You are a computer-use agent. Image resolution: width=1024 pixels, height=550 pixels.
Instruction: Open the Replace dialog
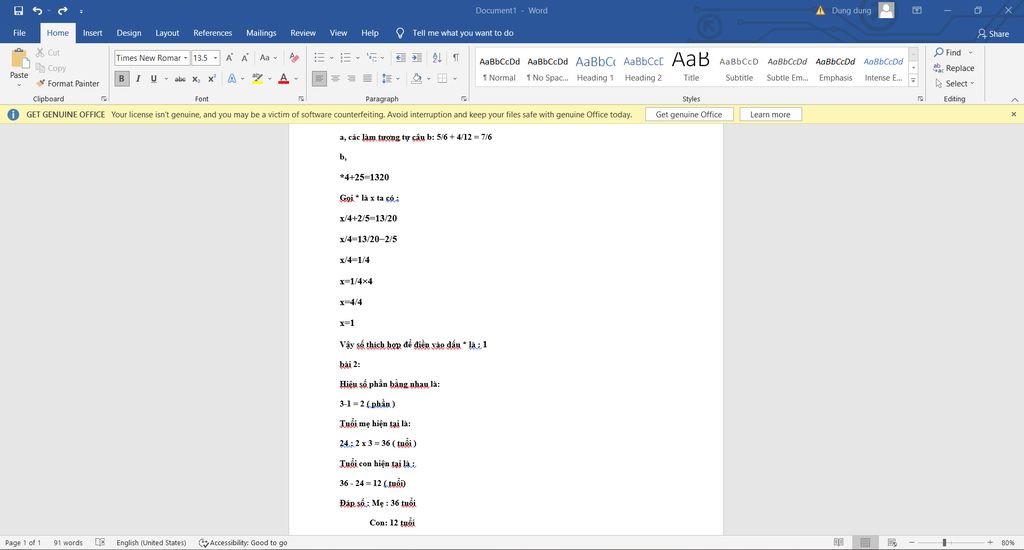(954, 68)
